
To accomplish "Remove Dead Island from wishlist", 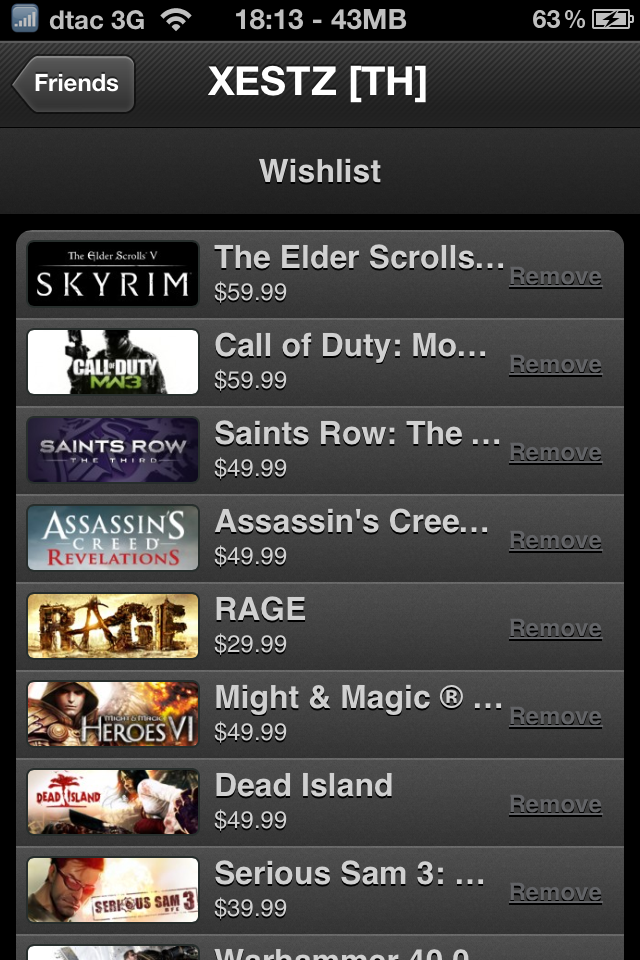I will pyautogui.click(x=555, y=805).
